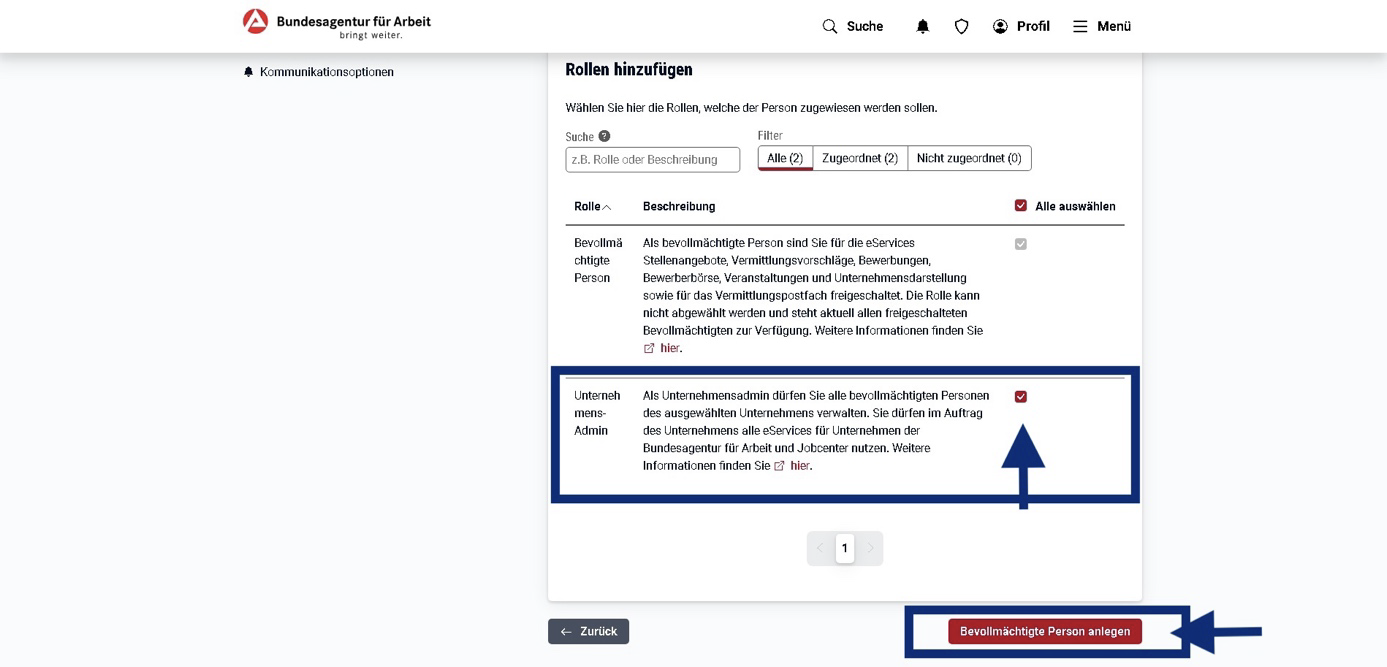Switch to the Zugeordnet (2) filter
This screenshot has width=1387, height=667.
859,158
